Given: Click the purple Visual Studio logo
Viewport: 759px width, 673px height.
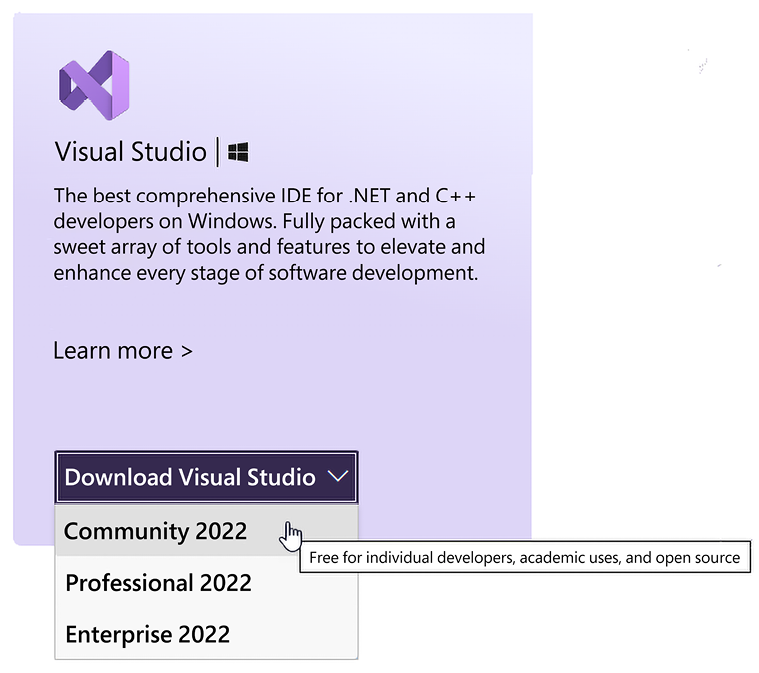Looking at the screenshot, I should tap(94, 85).
